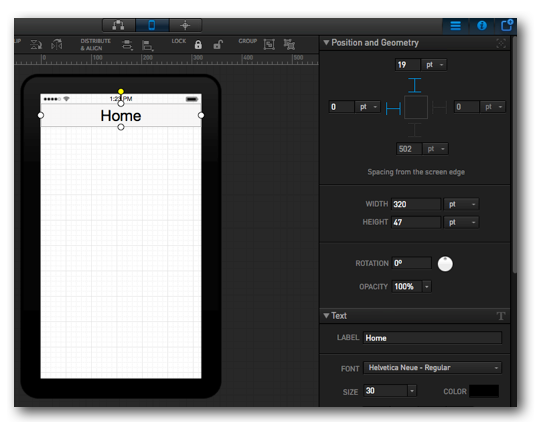Open the HEIGHT unit dropdown

click(461, 222)
